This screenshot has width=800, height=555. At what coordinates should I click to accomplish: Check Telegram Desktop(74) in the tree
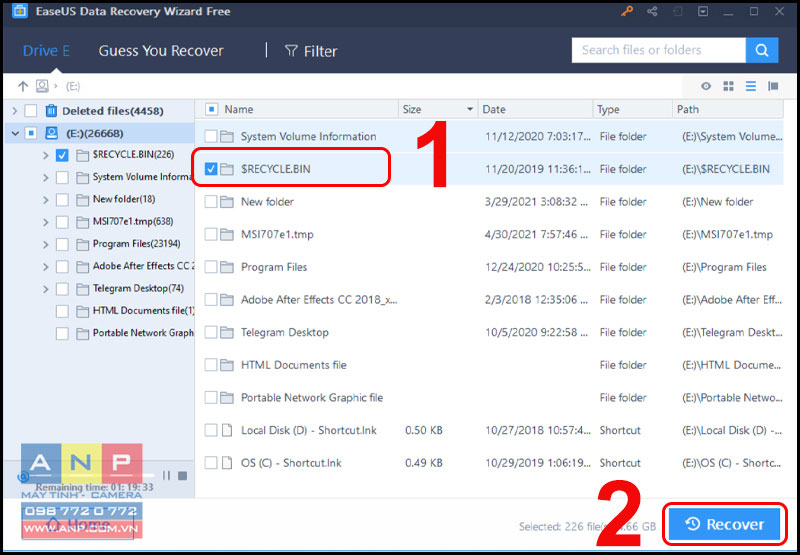click(62, 289)
